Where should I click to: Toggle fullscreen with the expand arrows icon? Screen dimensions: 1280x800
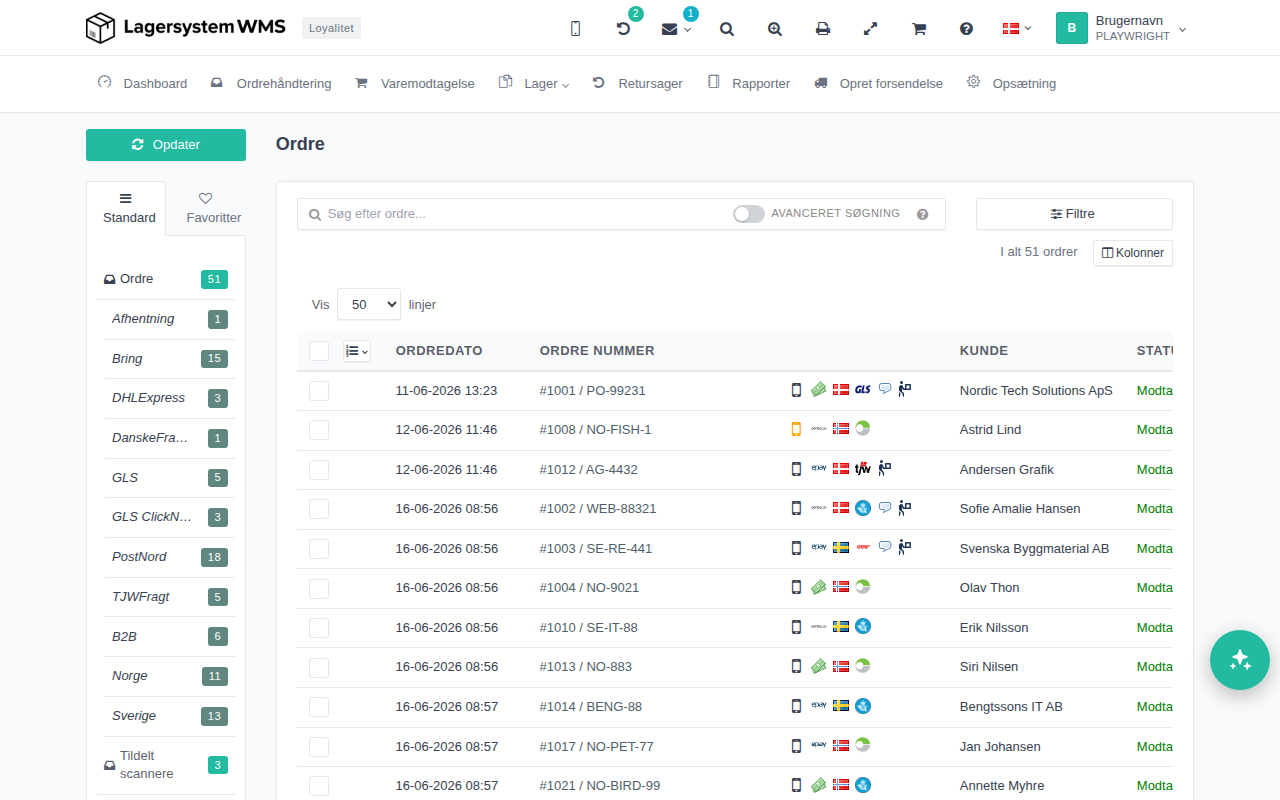coord(870,29)
